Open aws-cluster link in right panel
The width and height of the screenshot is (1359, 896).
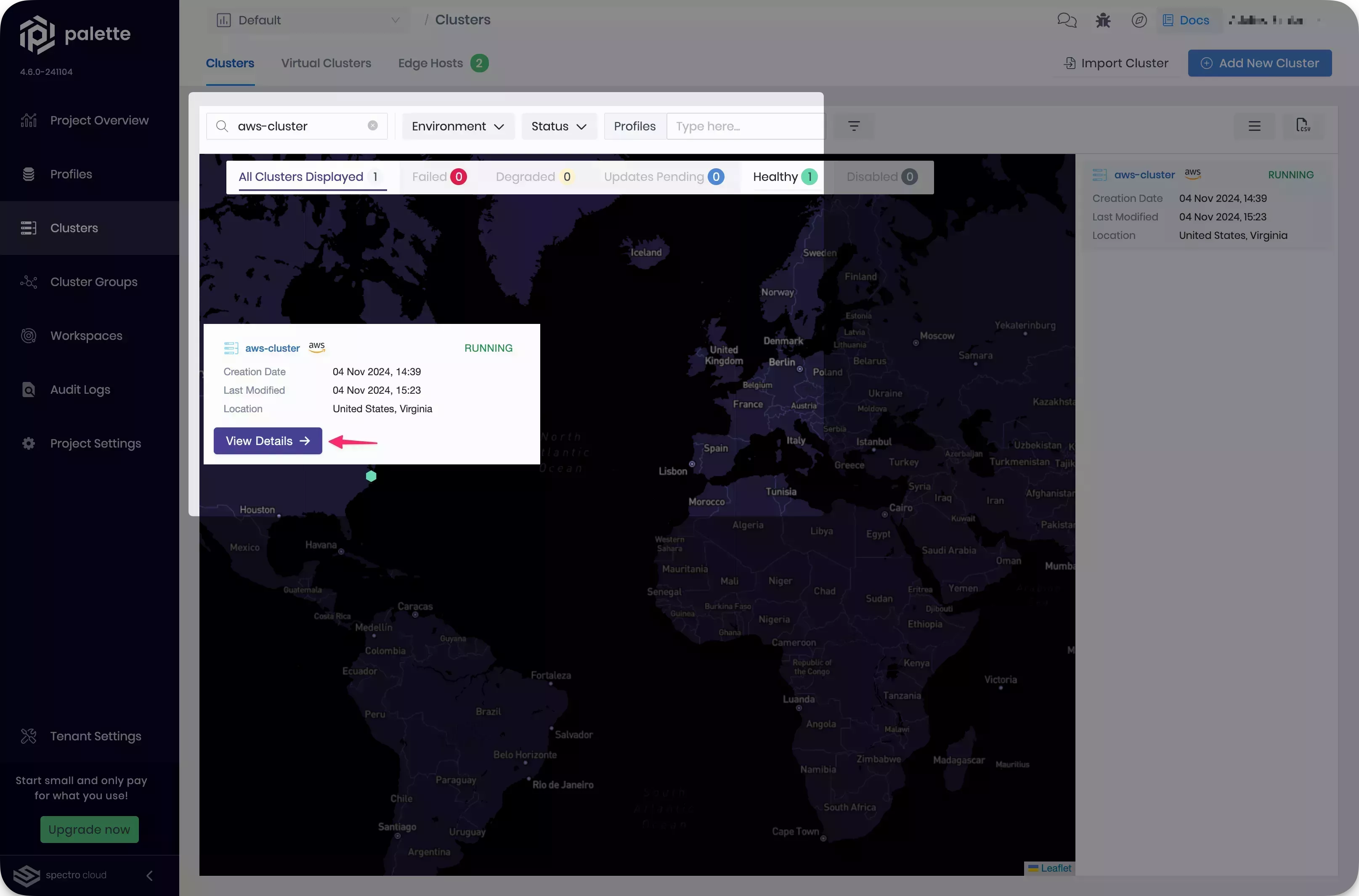1144,175
